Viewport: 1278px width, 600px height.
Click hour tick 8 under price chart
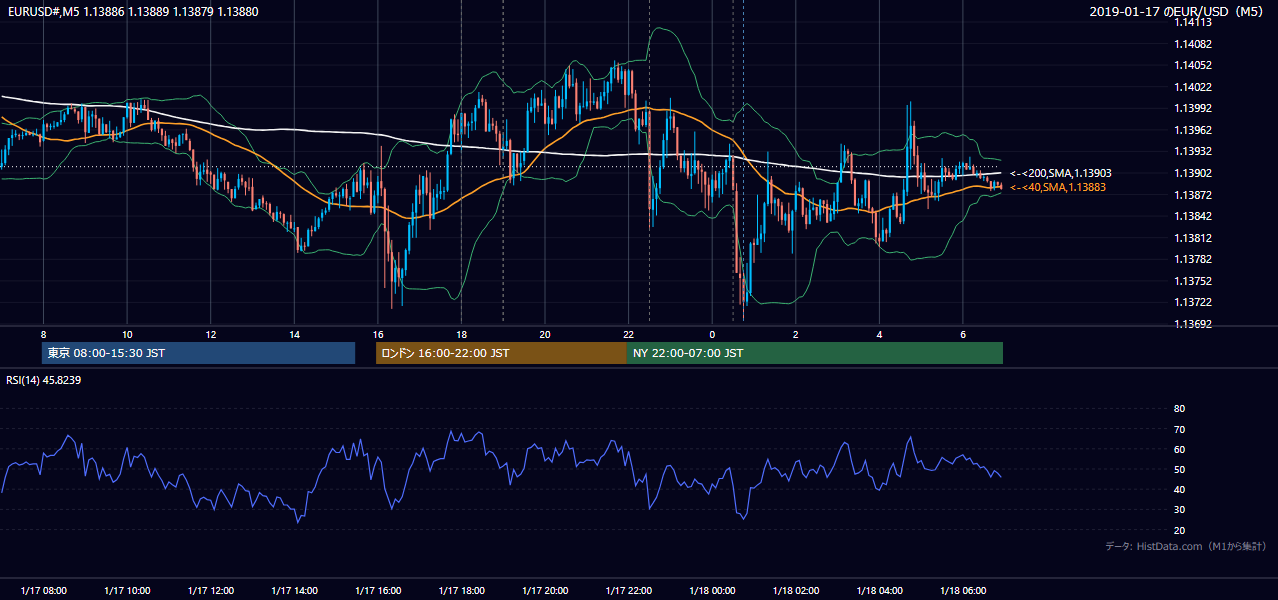pyautogui.click(x=43, y=334)
